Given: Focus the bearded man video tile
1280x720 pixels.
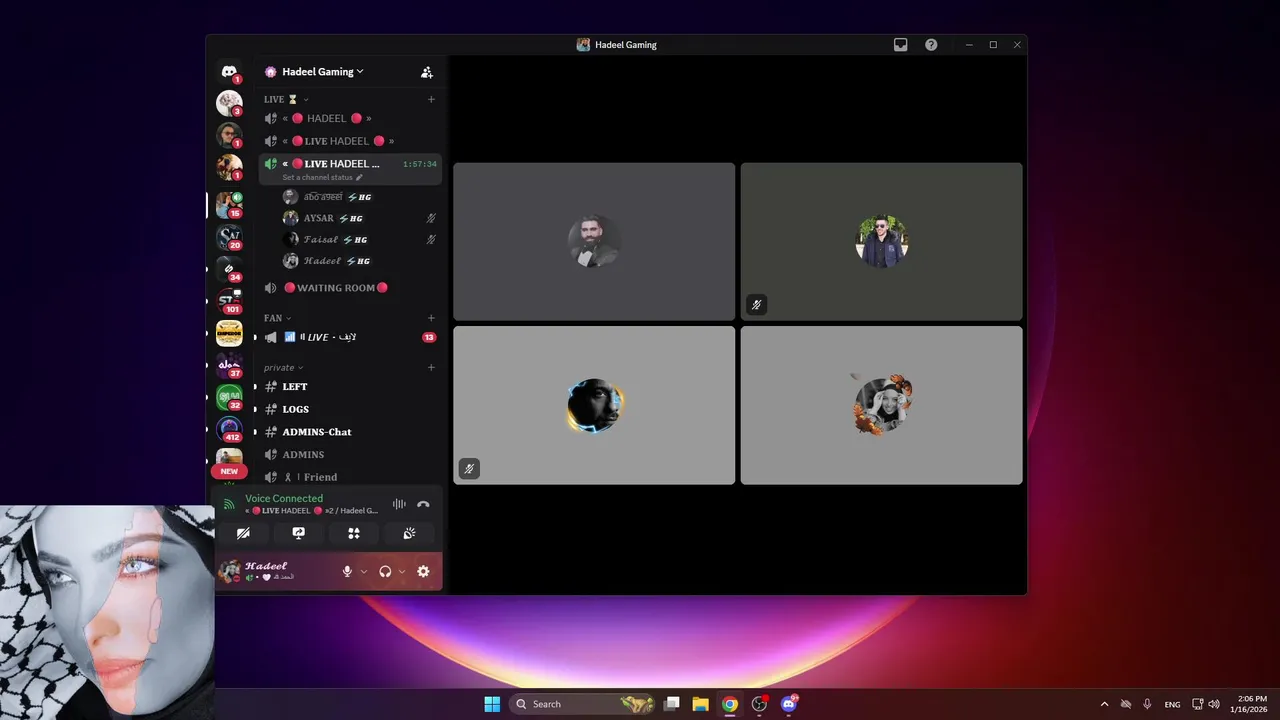Looking at the screenshot, I should point(594,241).
